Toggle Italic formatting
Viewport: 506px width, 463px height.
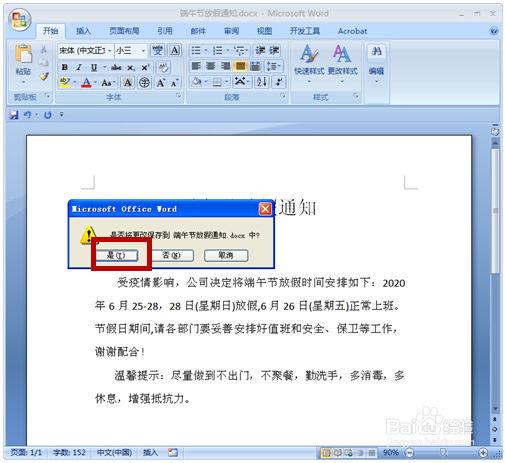pos(79,68)
